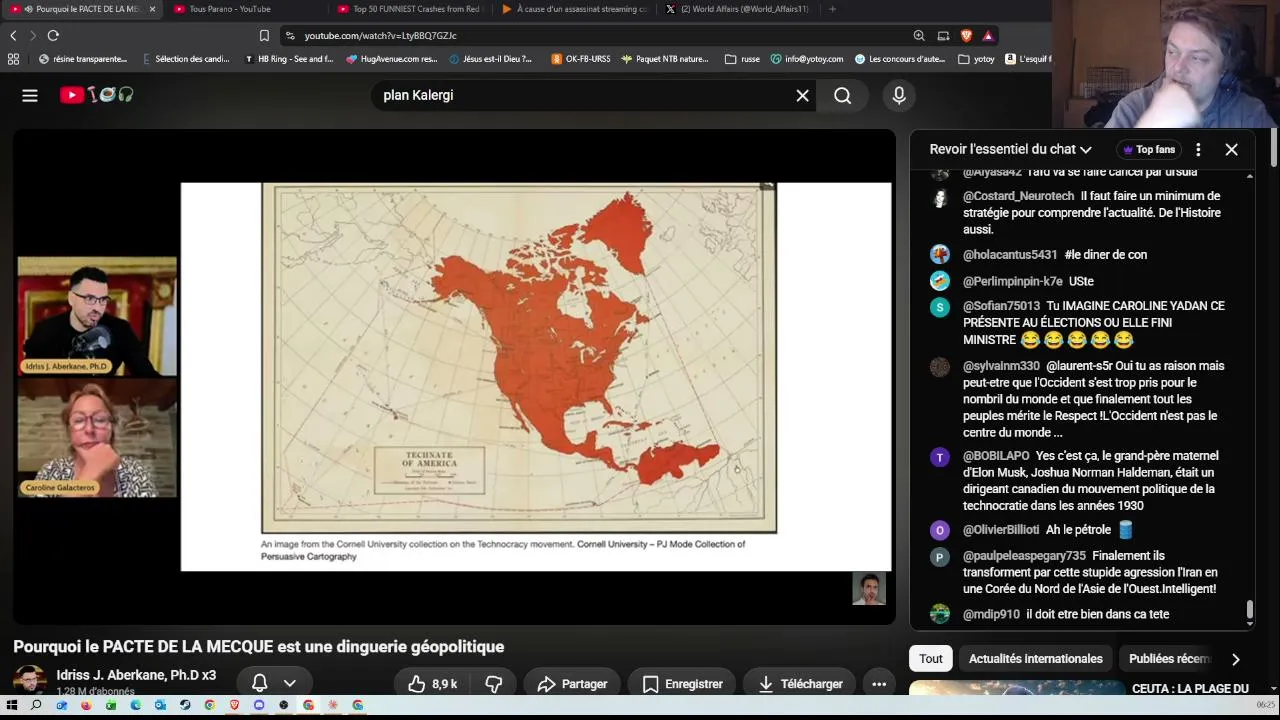This screenshot has height=720, width=1280.
Task: Open the 'yotoy' bookmarks folder
Action: tap(976, 59)
